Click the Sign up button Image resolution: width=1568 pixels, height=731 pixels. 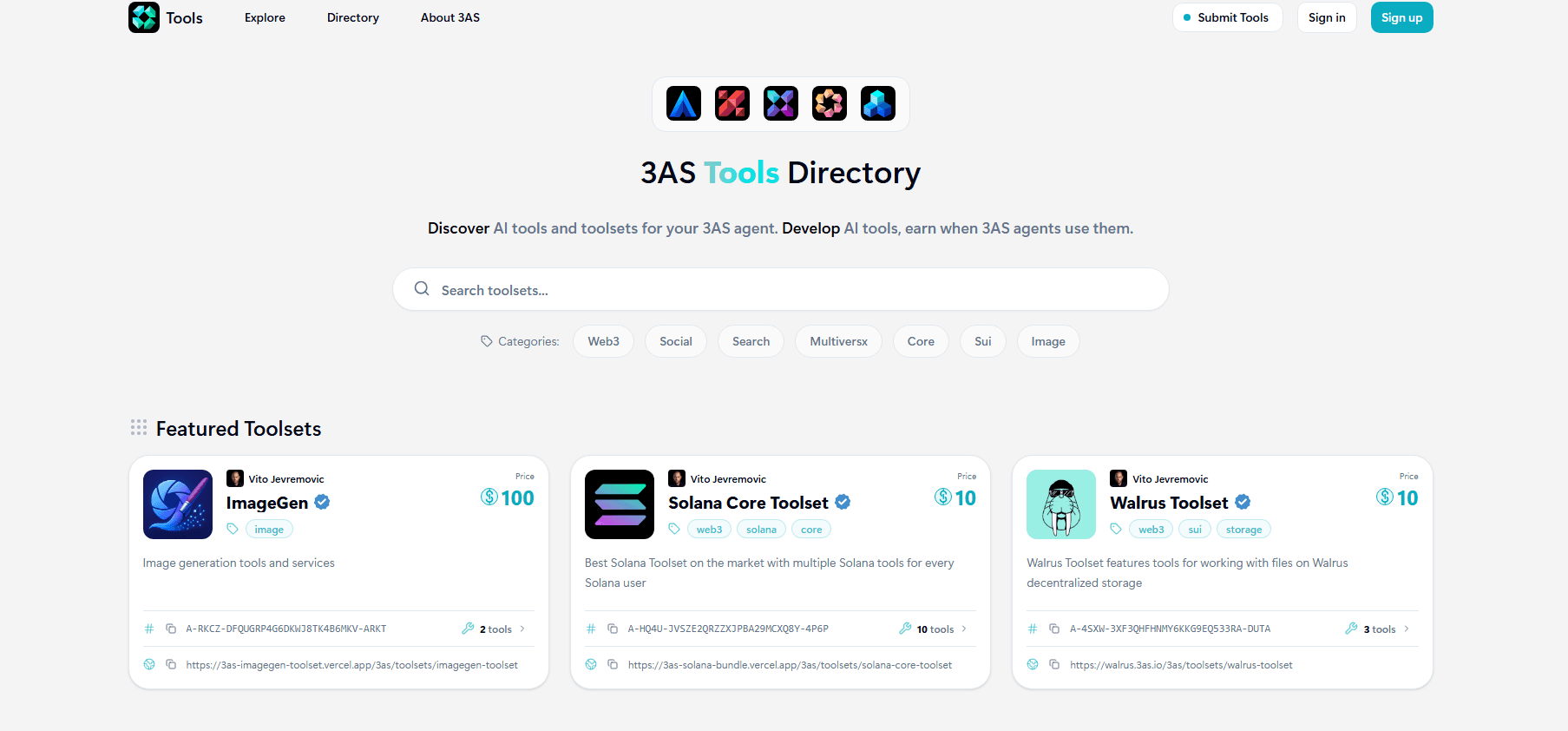(1401, 17)
